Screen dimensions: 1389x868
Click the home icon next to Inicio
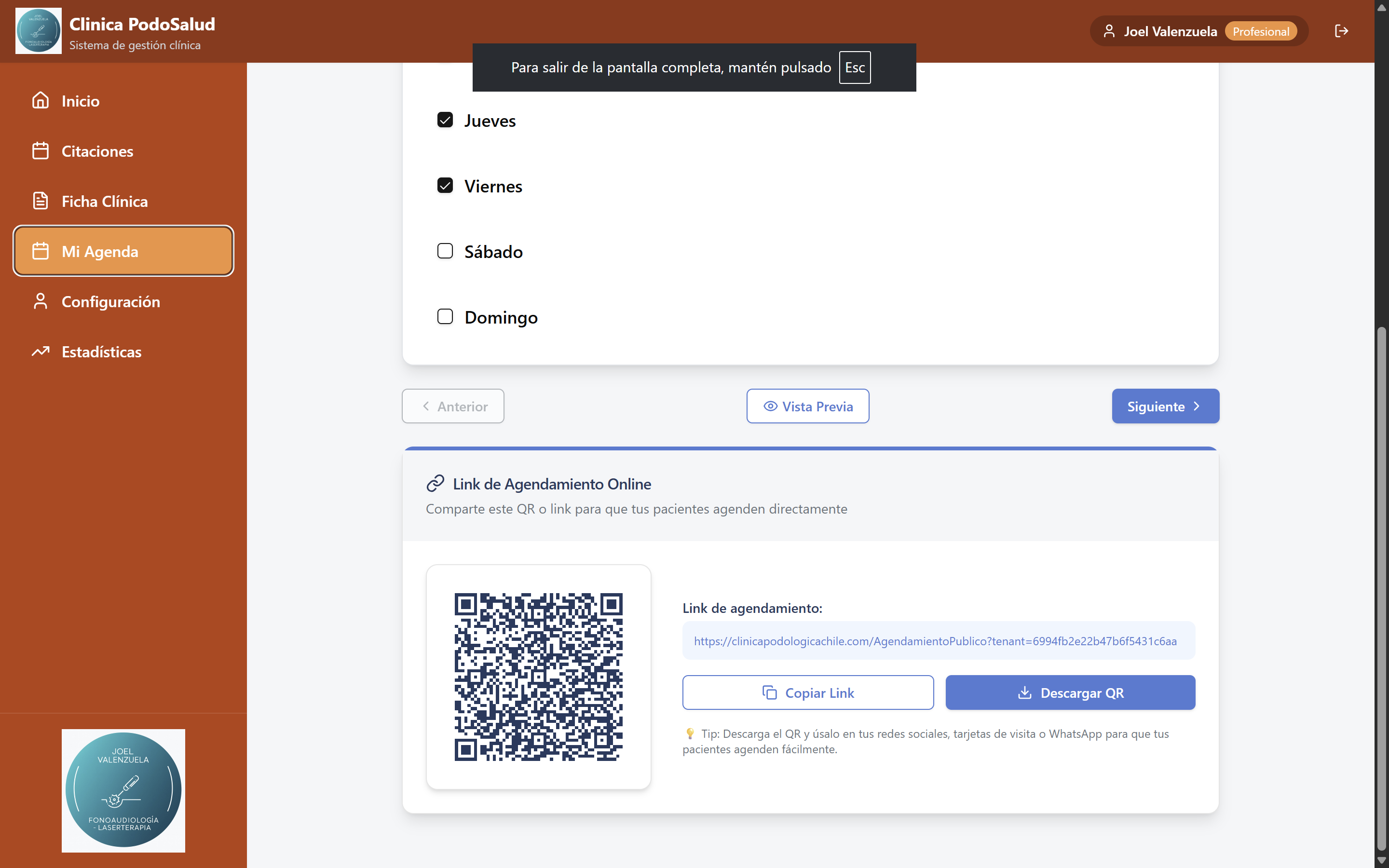[x=40, y=100]
